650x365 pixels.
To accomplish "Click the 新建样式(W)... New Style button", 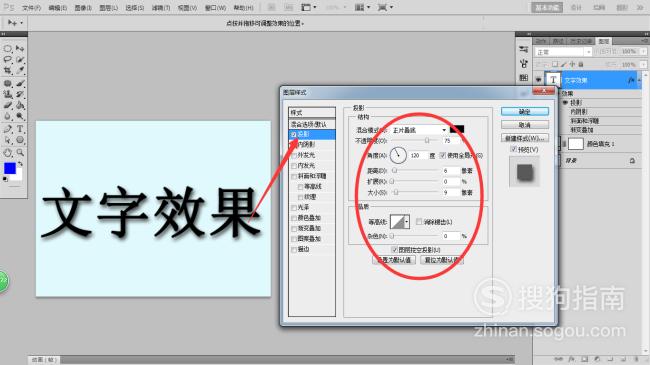I will click(524, 138).
